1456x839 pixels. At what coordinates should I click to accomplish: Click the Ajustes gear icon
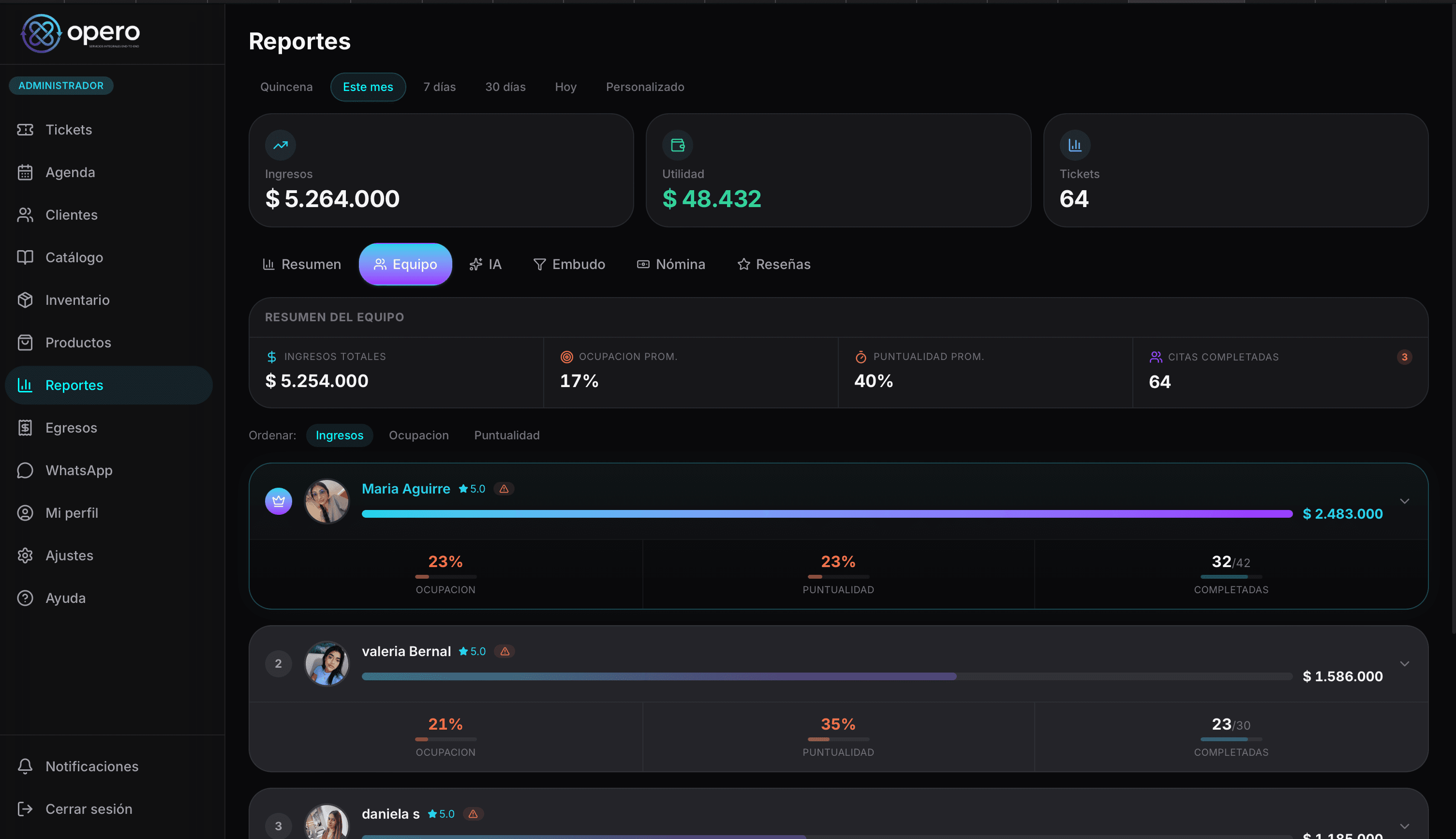tap(25, 555)
